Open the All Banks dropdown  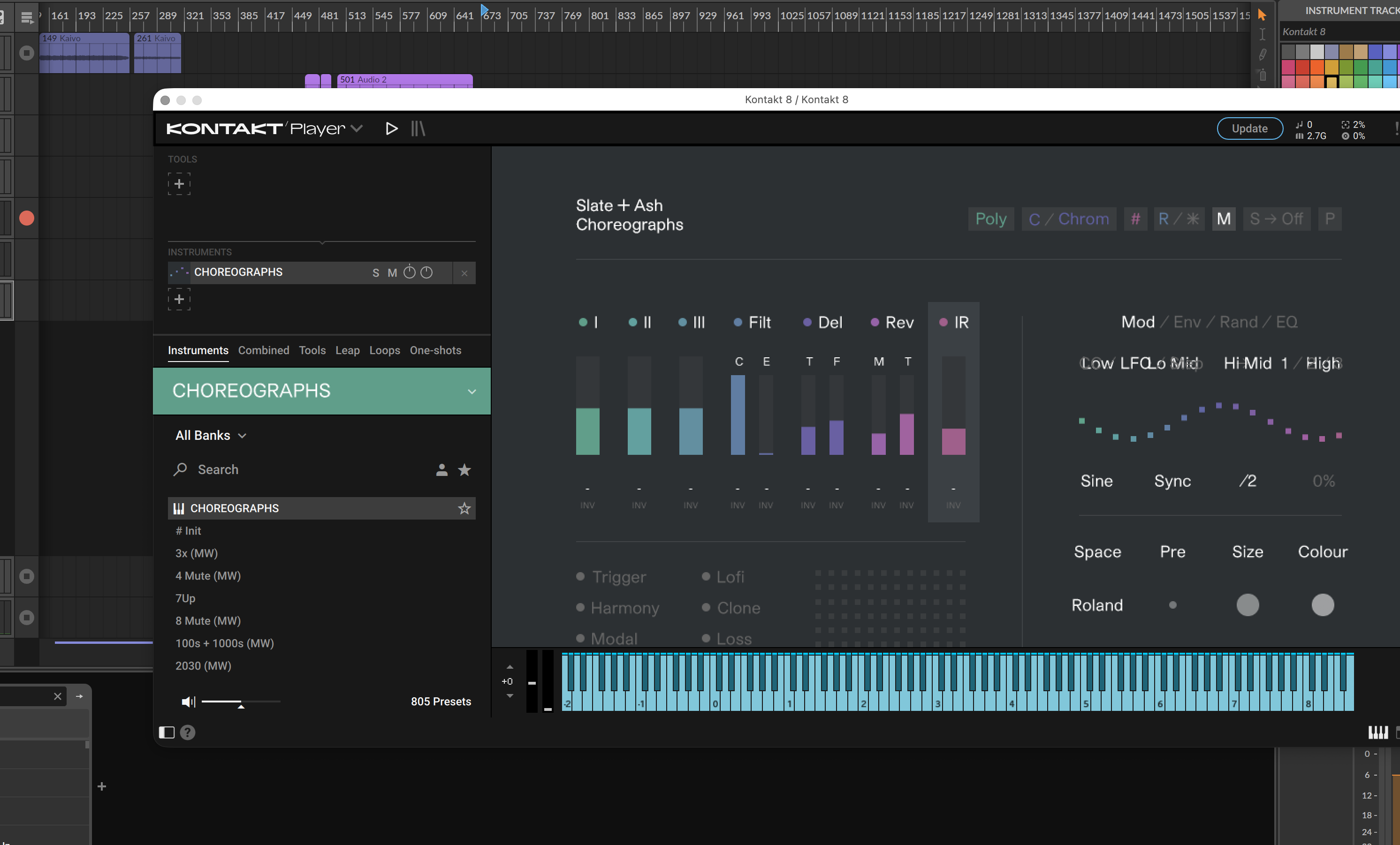pyautogui.click(x=211, y=436)
